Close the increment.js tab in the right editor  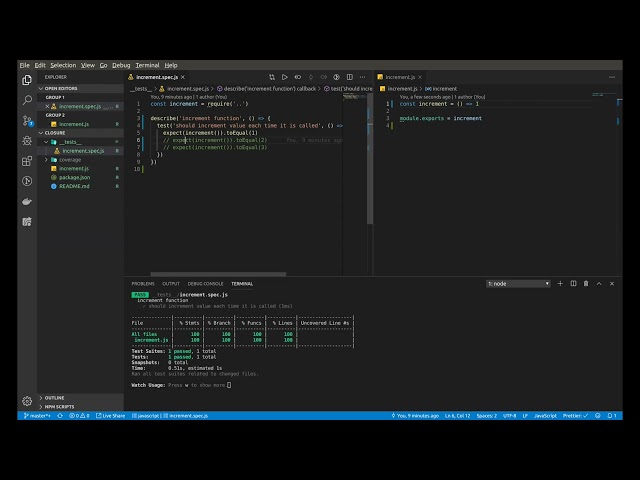[420, 77]
